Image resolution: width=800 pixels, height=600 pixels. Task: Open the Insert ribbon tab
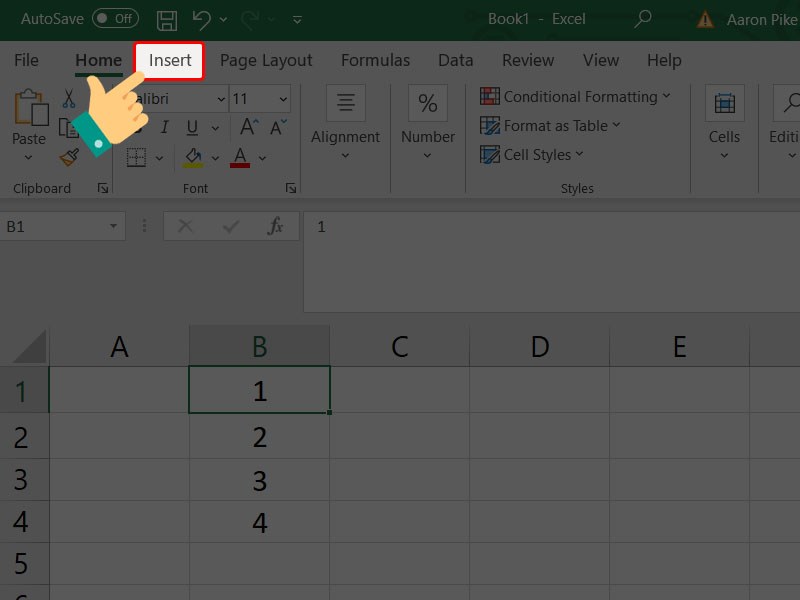(170, 61)
